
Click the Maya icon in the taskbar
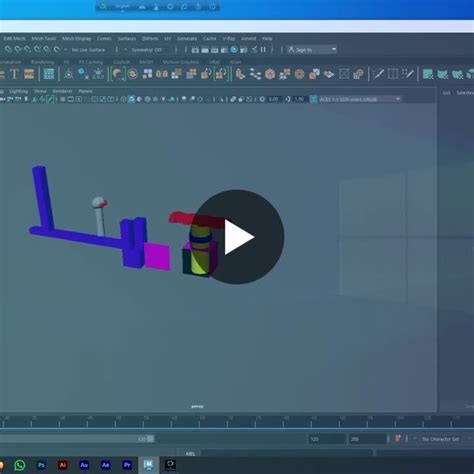pos(148,465)
